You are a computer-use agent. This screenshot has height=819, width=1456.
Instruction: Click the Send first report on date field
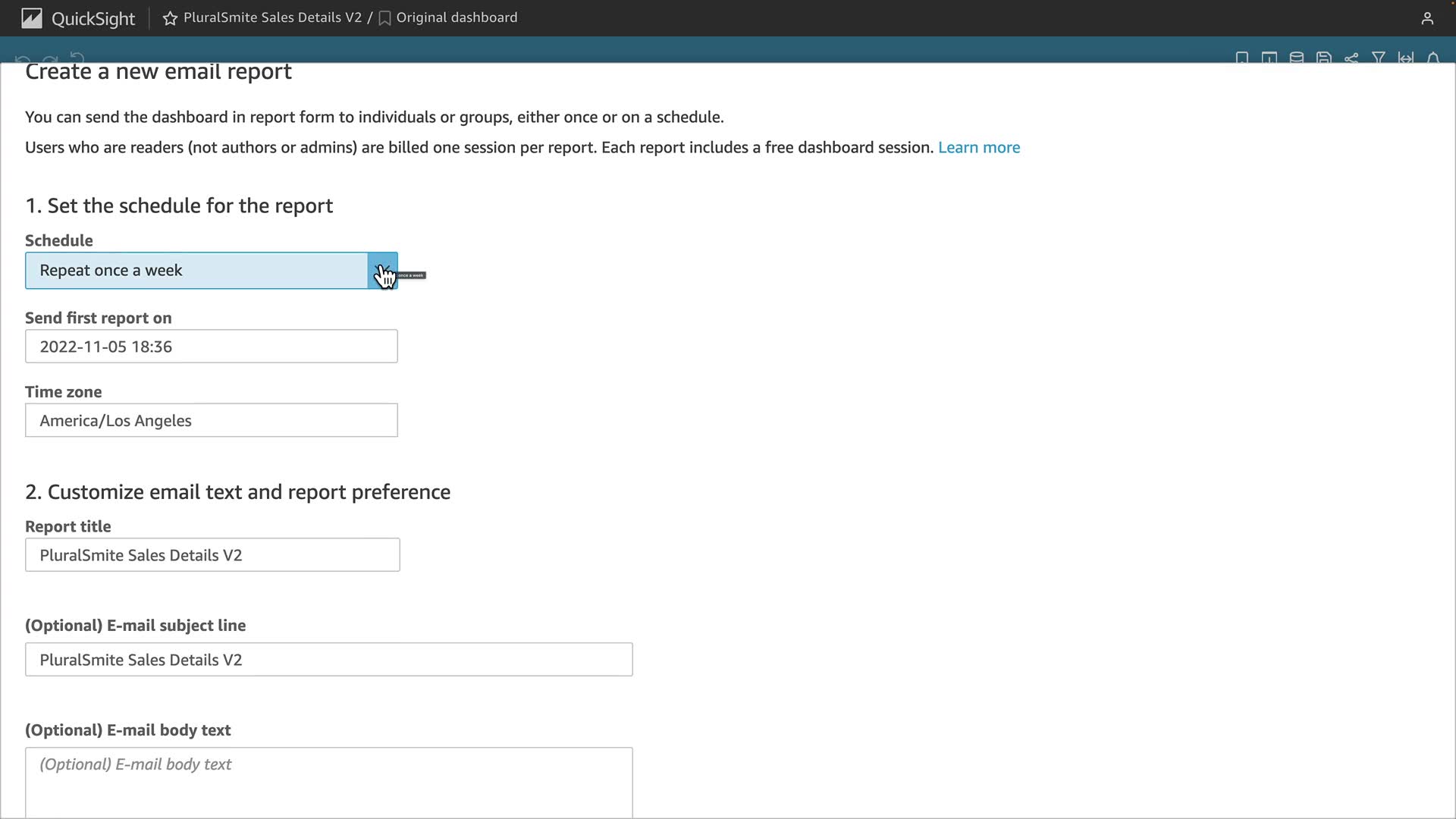[x=211, y=347]
